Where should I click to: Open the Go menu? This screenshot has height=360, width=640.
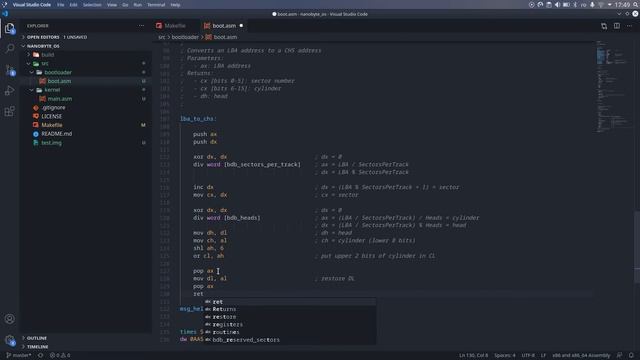pos(125,5)
